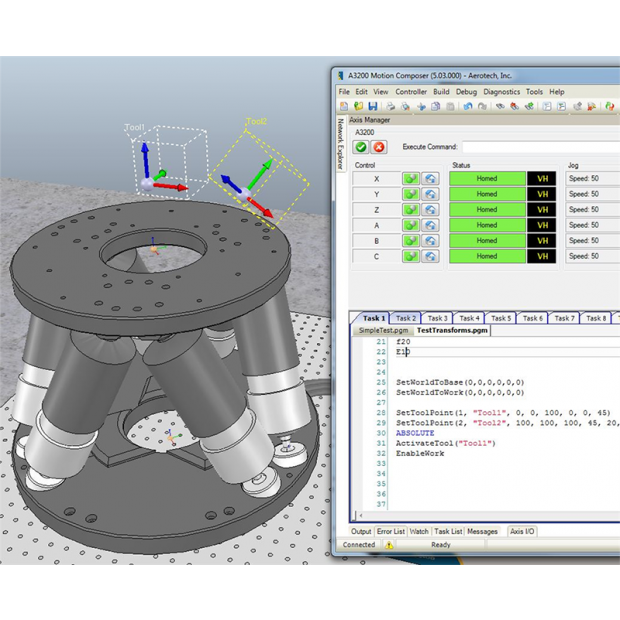Click the home icon for axis X
Screen dimensions: 620x620
pos(430,179)
